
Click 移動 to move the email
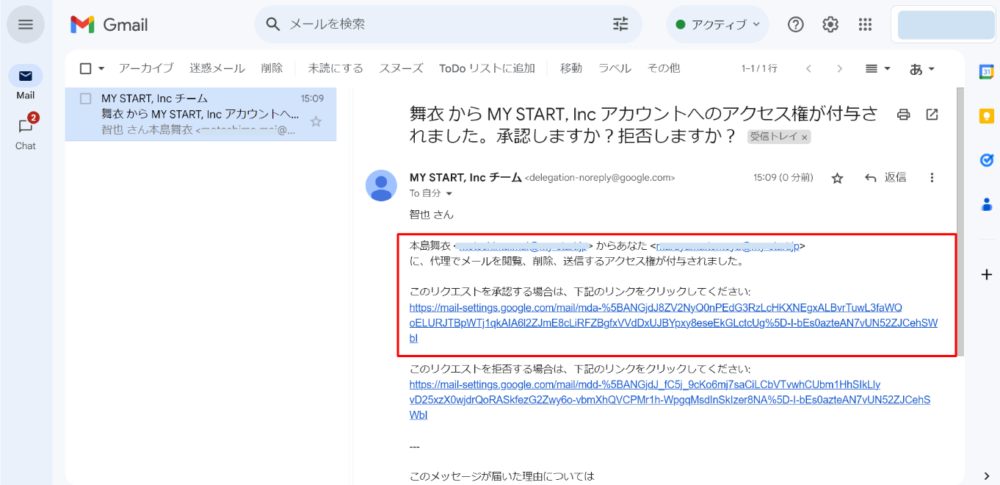point(571,68)
